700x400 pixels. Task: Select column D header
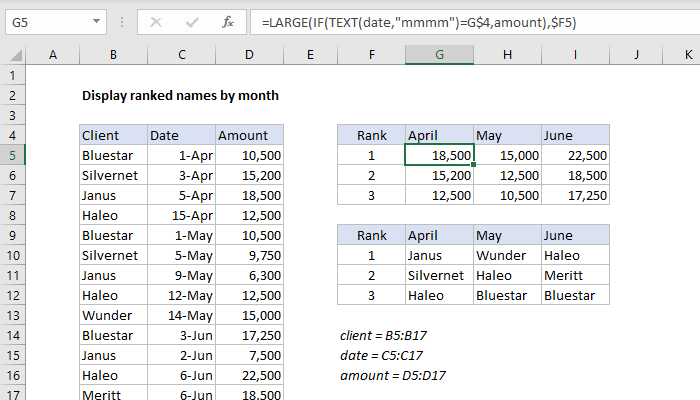(x=249, y=54)
